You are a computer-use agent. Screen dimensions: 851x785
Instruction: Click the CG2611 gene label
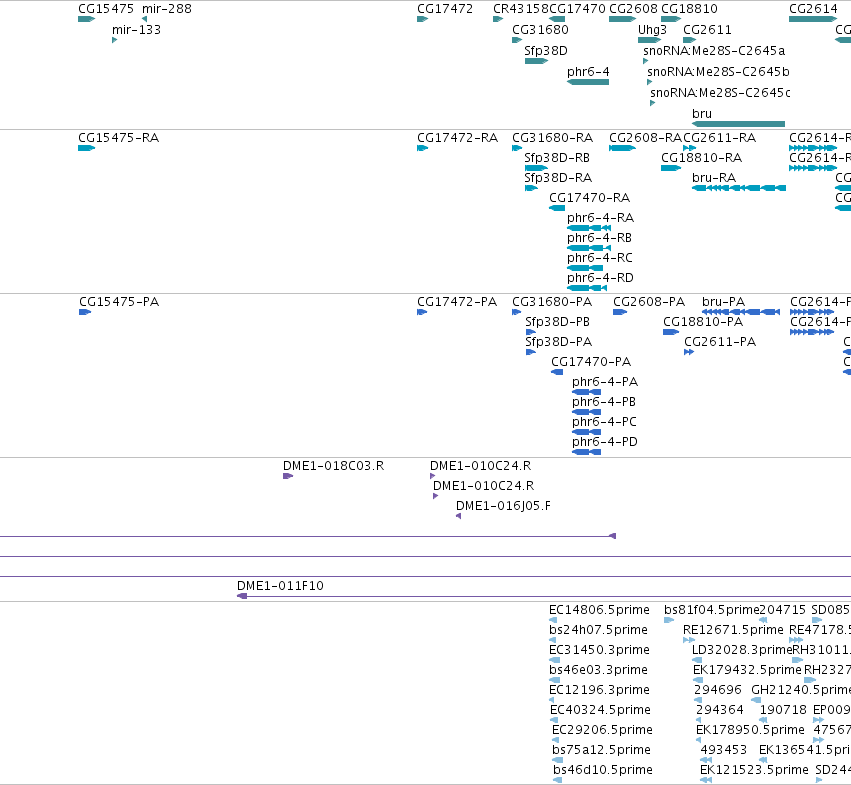click(x=707, y=30)
